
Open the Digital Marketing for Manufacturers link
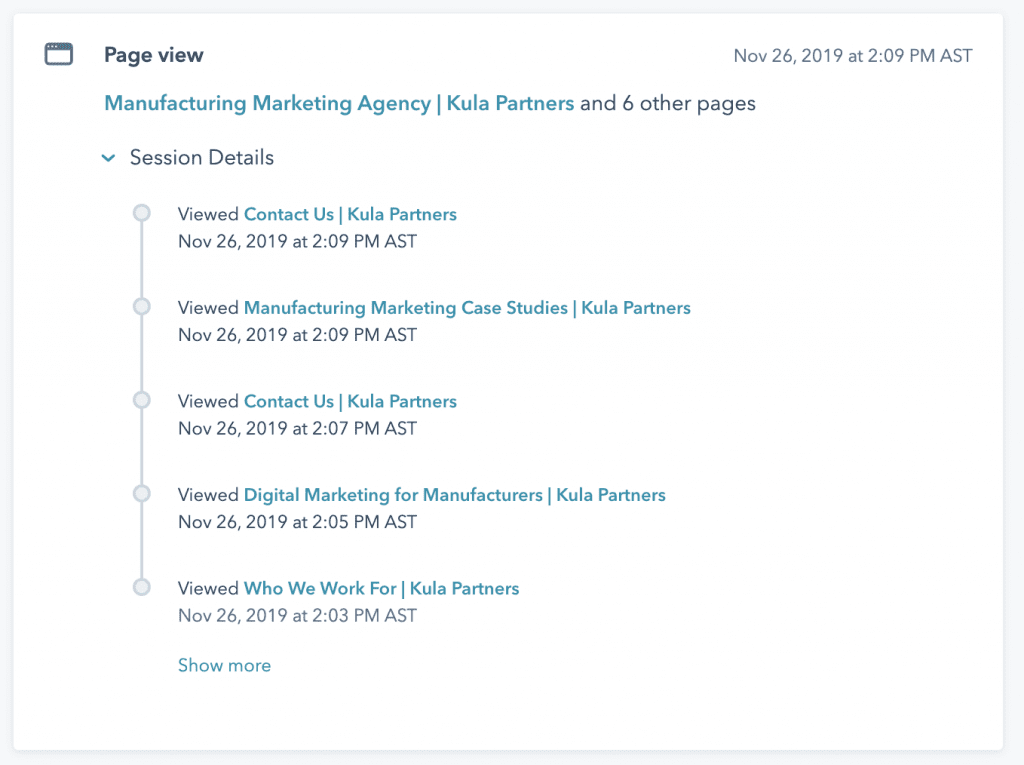[x=455, y=494]
